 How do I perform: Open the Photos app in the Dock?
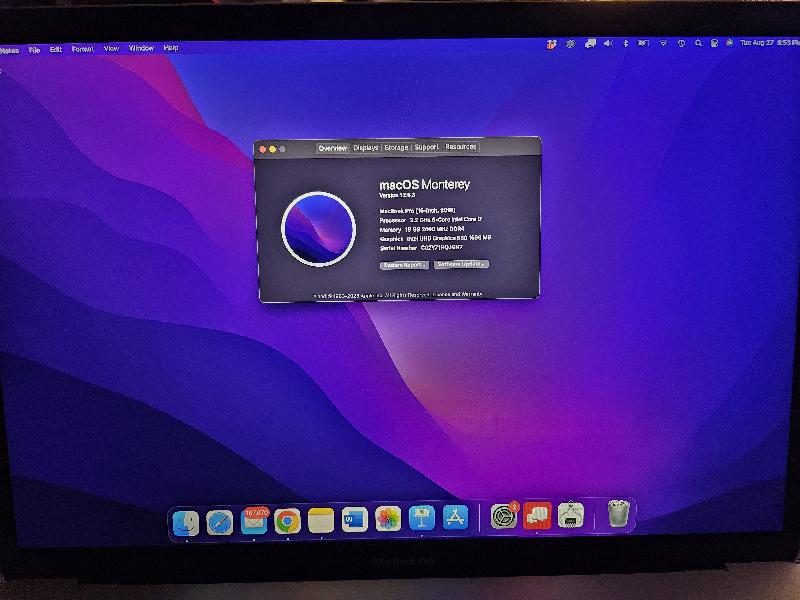(388, 519)
